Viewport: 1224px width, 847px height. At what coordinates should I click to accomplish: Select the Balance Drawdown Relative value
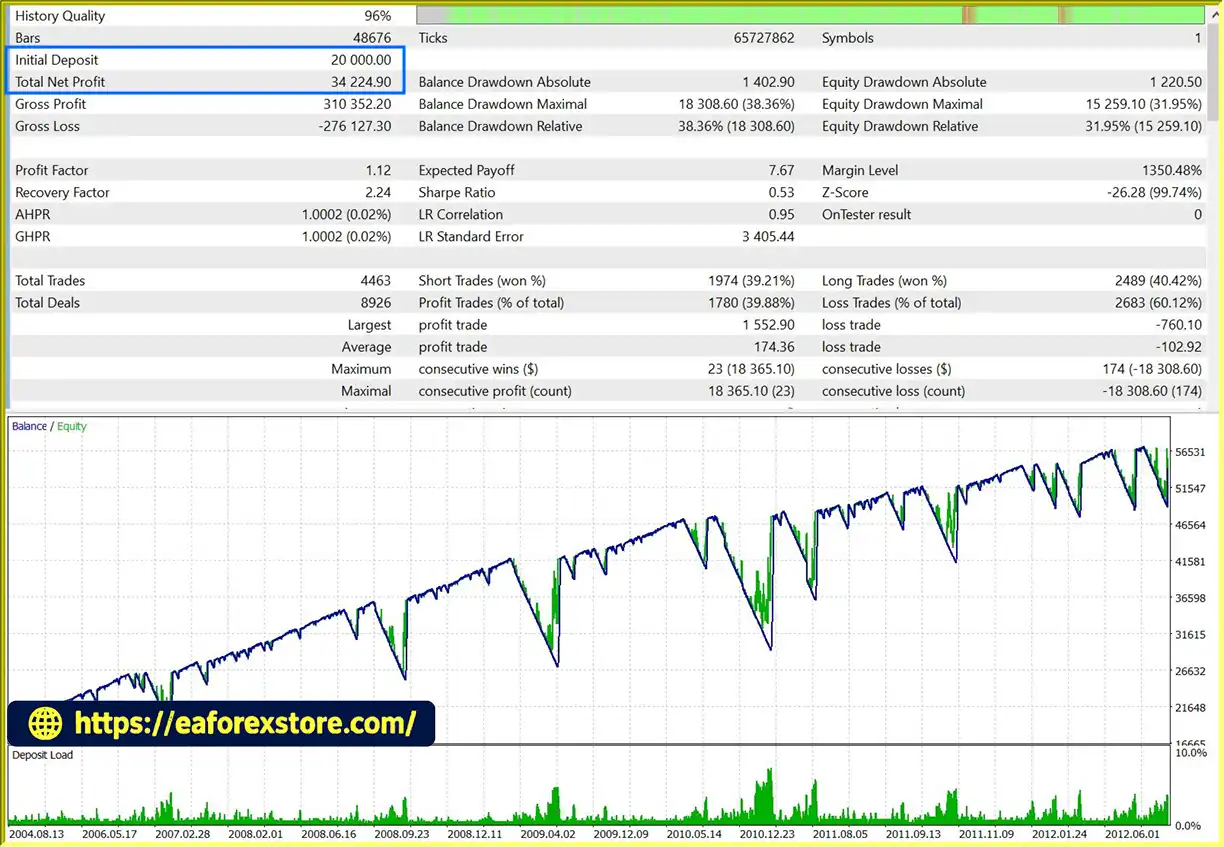coord(736,126)
